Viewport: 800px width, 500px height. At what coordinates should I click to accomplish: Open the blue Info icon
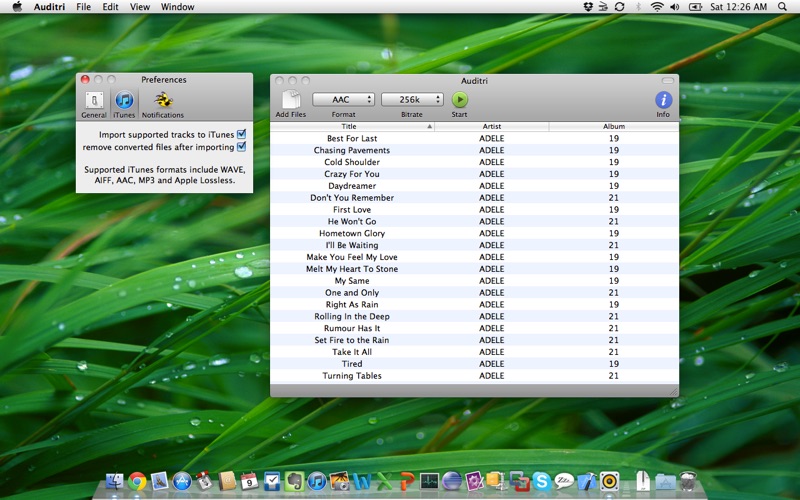pos(663,99)
